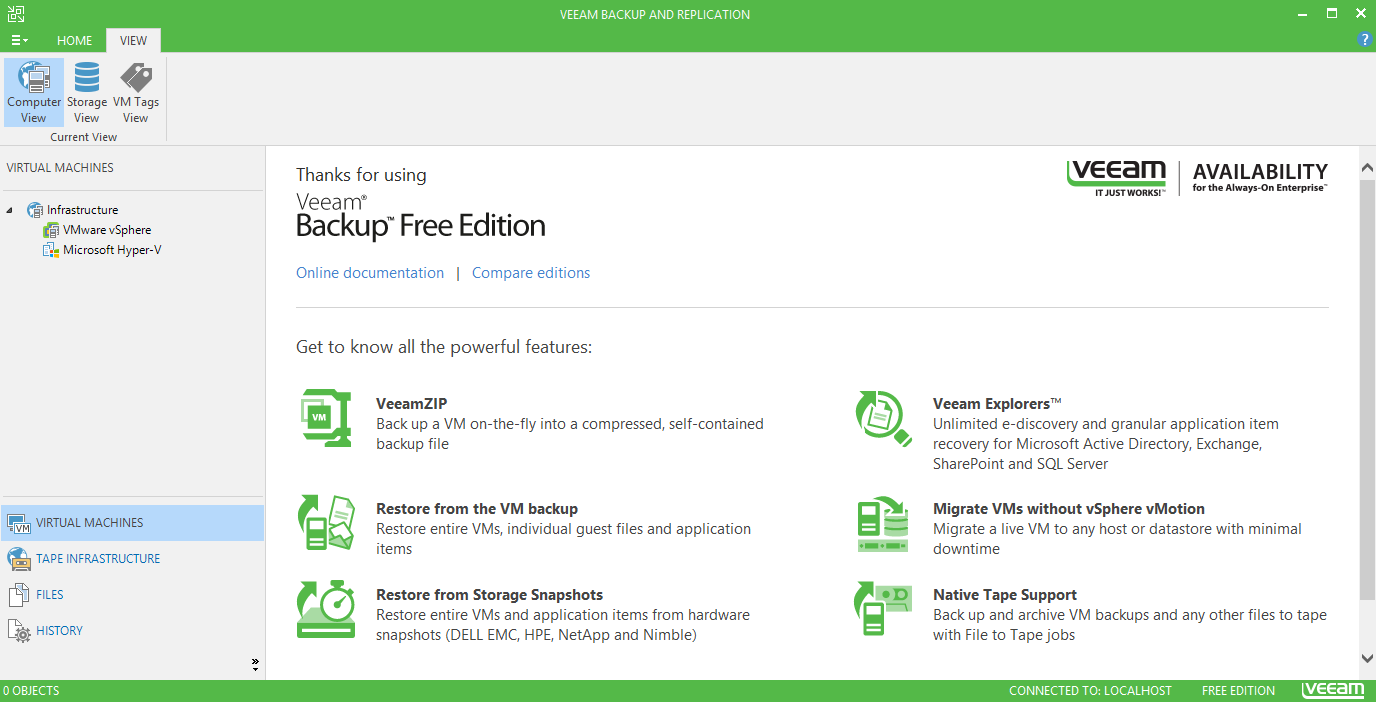Click the VeeamZIP heading
The height and width of the screenshot is (702, 1376).
pos(412,404)
